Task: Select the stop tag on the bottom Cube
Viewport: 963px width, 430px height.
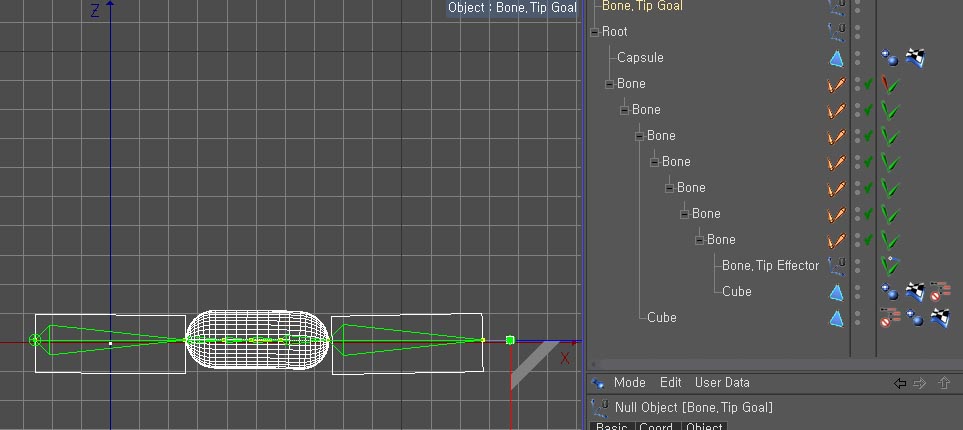Action: tap(890, 317)
